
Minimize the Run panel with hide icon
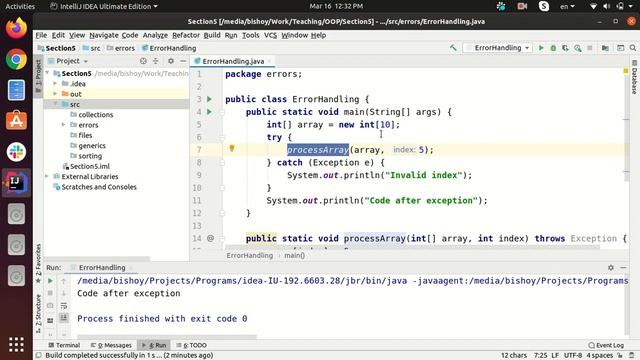point(623,267)
